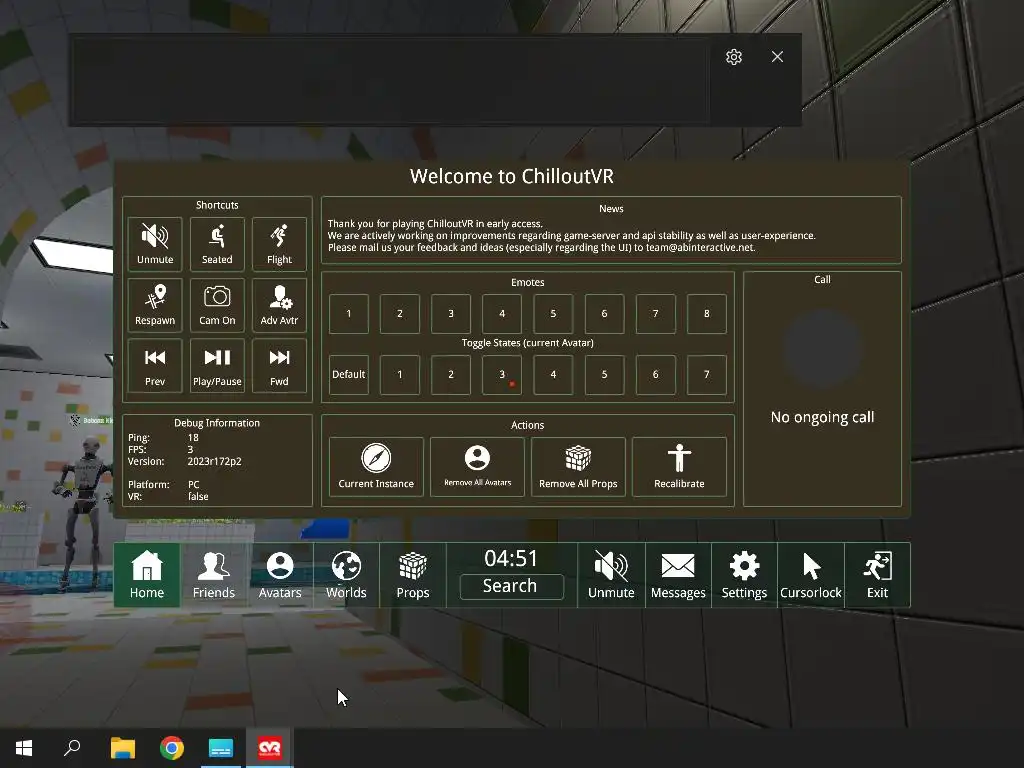Open the Windows Start menu

pos(24,748)
